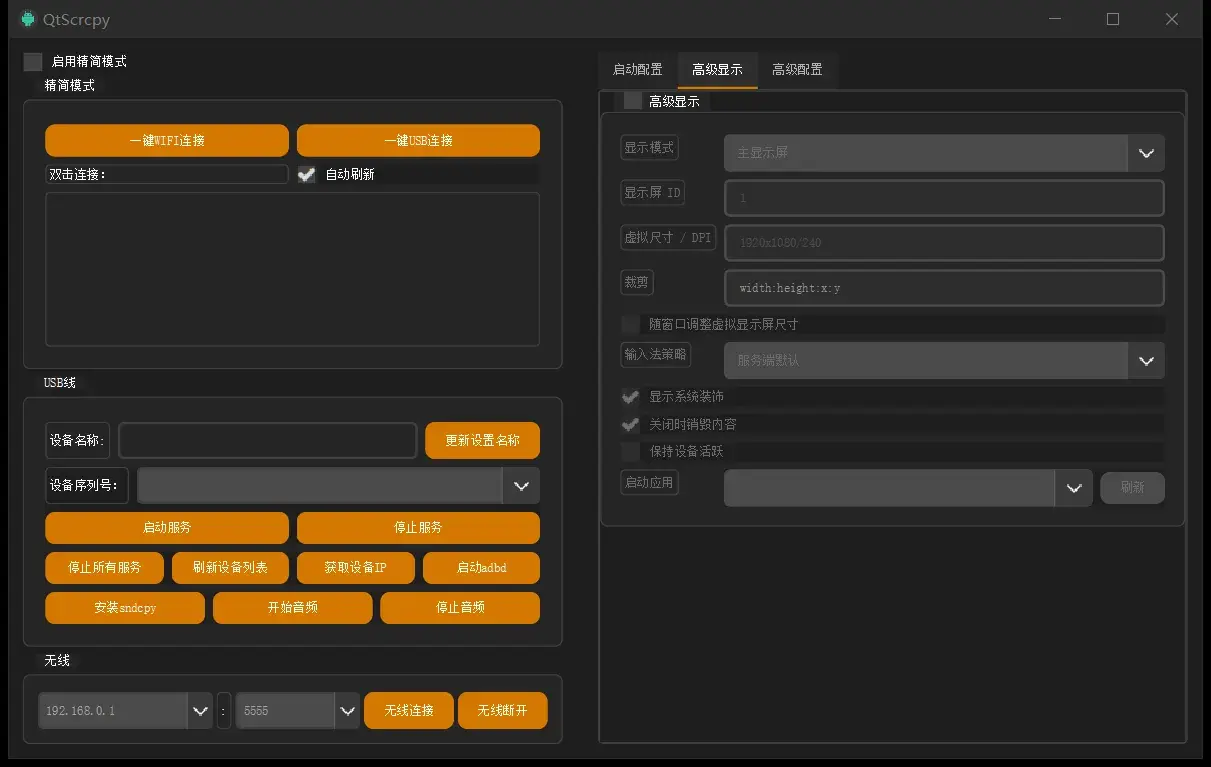Start audio with 开始音频 button
This screenshot has height=767, width=1211.
[292, 608]
